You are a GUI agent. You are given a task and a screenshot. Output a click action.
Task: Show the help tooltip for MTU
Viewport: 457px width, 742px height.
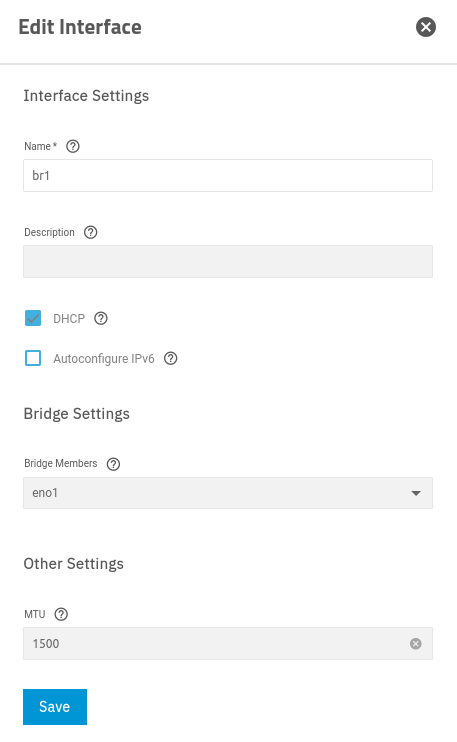pyautogui.click(x=61, y=614)
